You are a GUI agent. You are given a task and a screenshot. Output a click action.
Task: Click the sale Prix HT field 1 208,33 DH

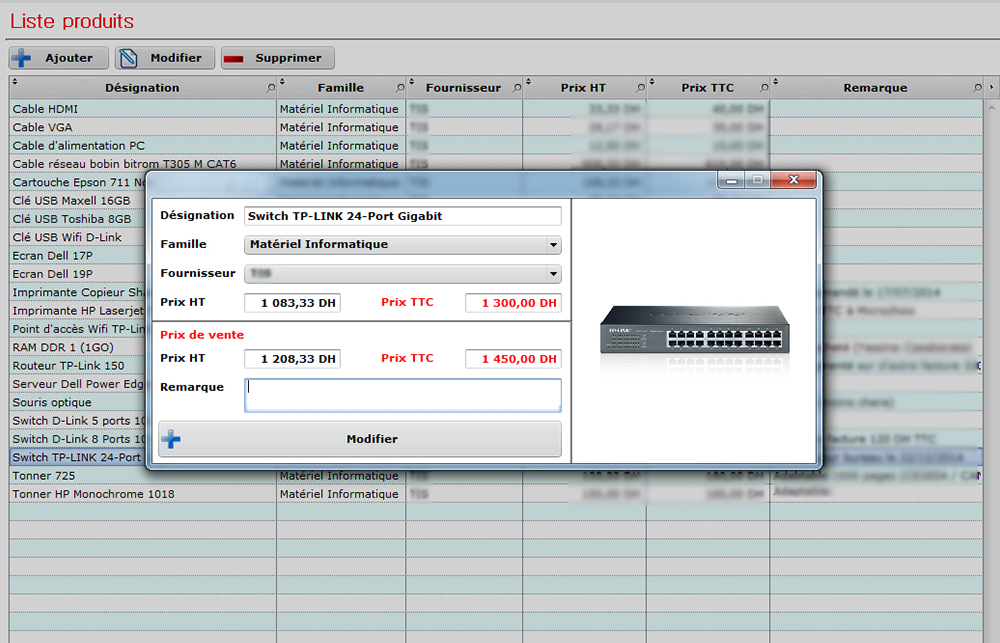point(292,359)
